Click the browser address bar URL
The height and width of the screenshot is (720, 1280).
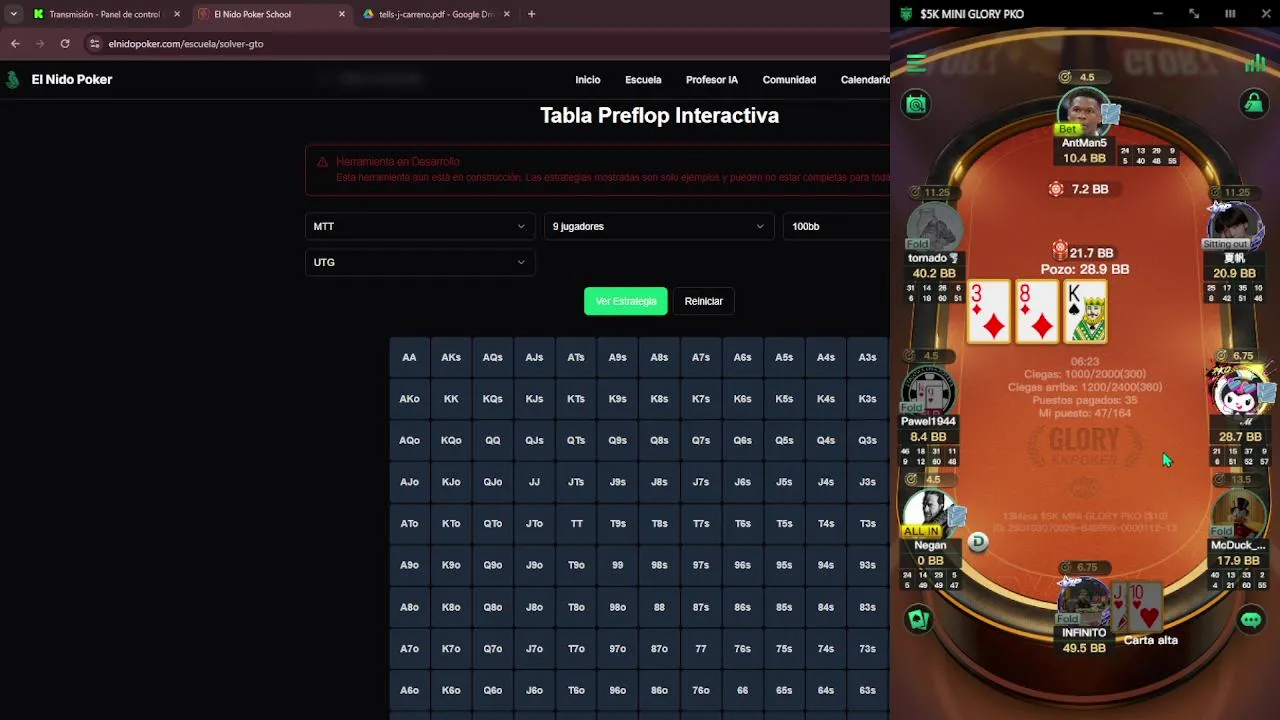coord(186,44)
